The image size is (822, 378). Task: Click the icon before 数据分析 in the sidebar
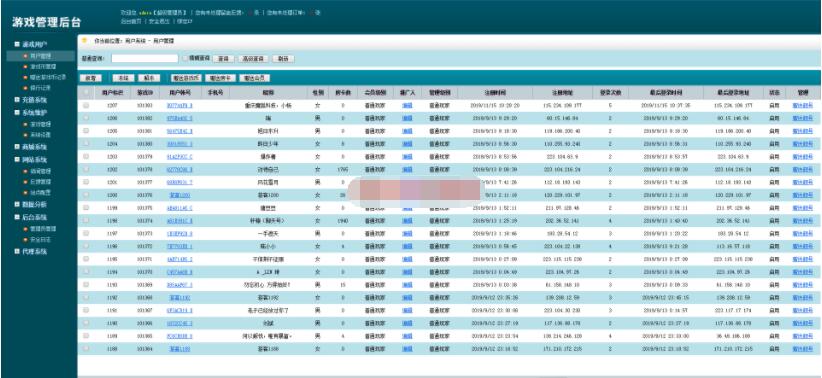pyautogui.click(x=17, y=204)
